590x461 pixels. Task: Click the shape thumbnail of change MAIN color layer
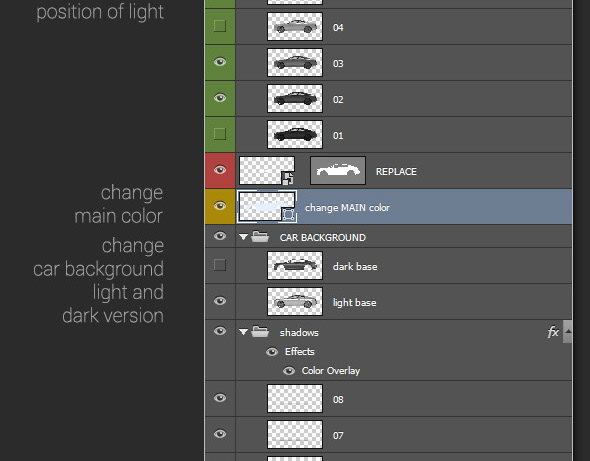267,206
